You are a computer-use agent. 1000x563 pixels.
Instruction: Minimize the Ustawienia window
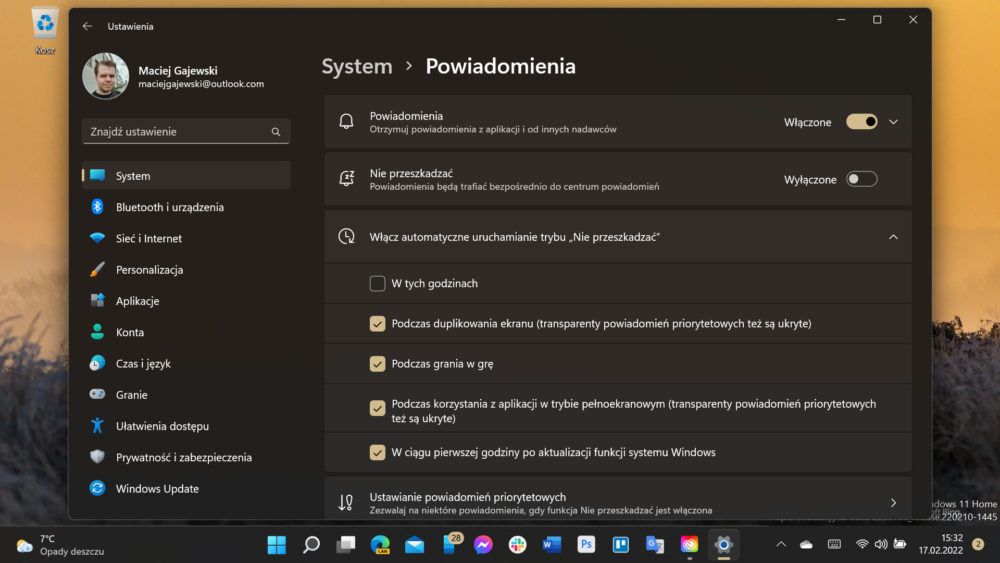pyautogui.click(x=841, y=20)
